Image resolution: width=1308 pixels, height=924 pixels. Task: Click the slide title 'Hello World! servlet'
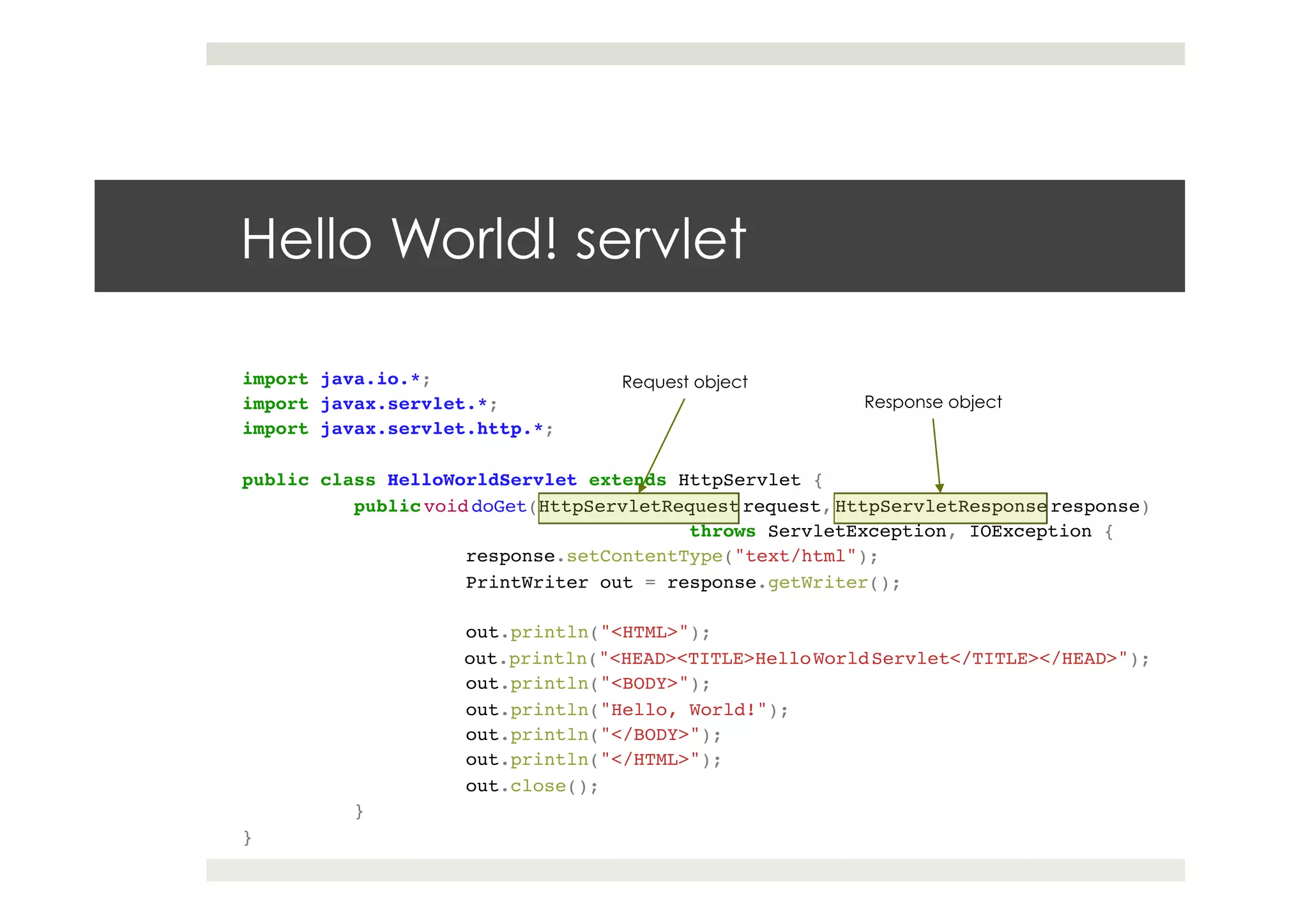pos(493,239)
